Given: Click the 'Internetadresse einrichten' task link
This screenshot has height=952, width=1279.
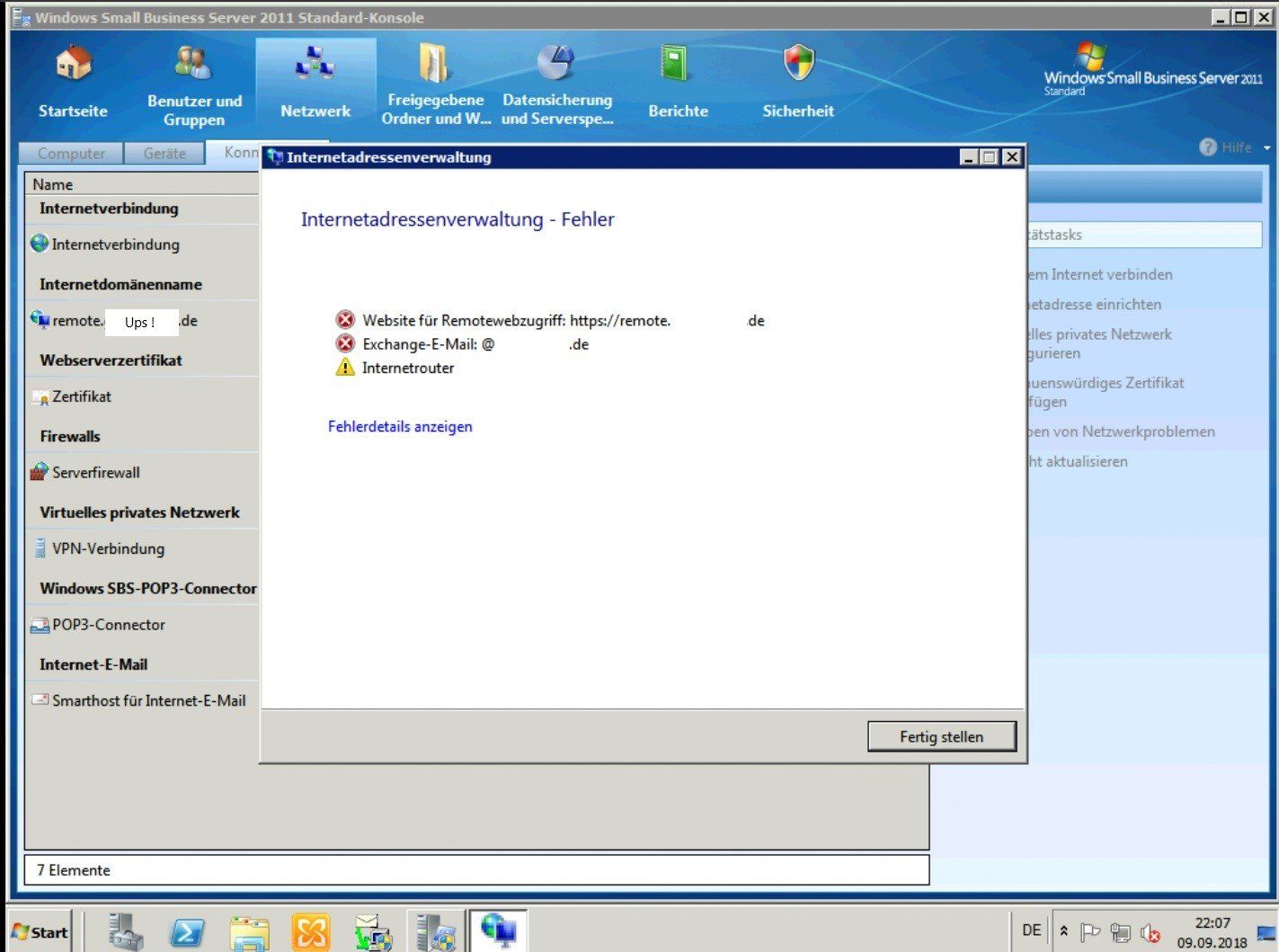Looking at the screenshot, I should pyautogui.click(x=1094, y=305).
